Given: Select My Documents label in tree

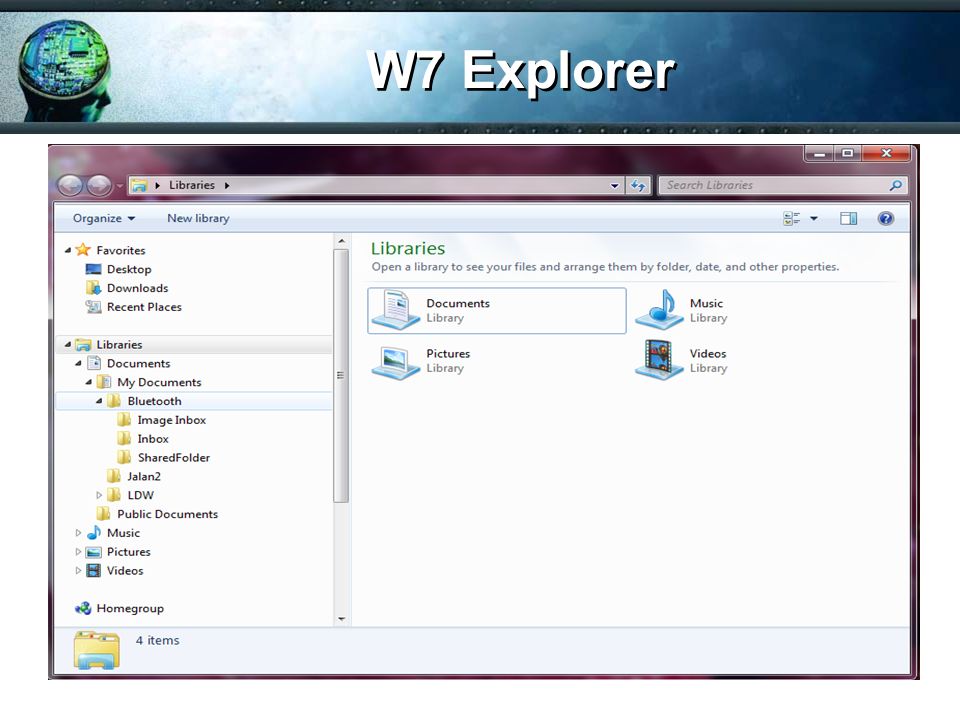Looking at the screenshot, I should [x=159, y=382].
